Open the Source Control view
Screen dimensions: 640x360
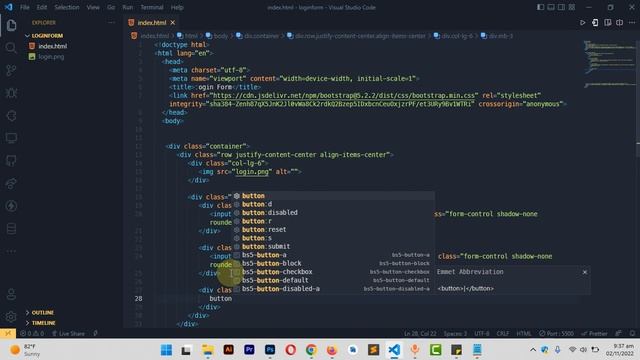pyautogui.click(x=11, y=70)
